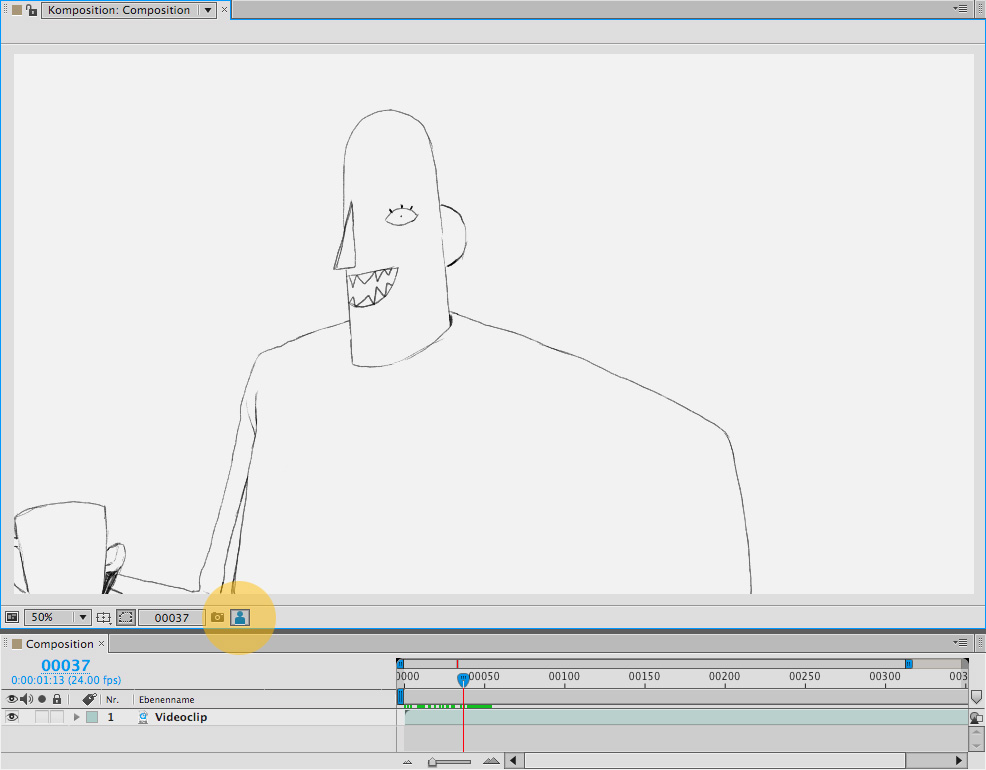This screenshot has height=770, width=986.
Task: Click the Videoclip layer label color swatch
Action: pyautogui.click(x=92, y=717)
